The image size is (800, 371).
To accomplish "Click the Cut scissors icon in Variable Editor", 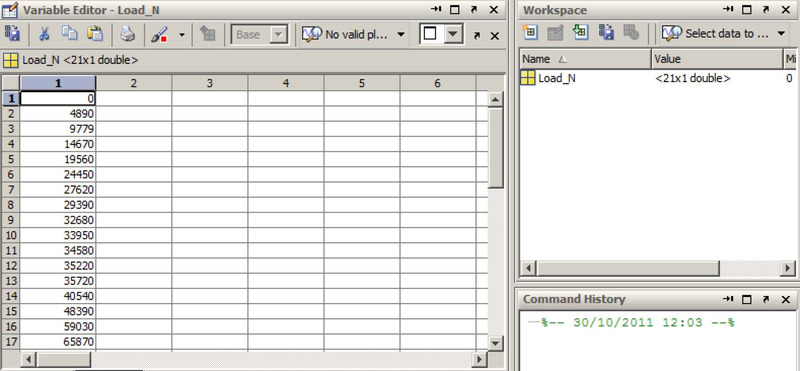I will click(x=44, y=34).
